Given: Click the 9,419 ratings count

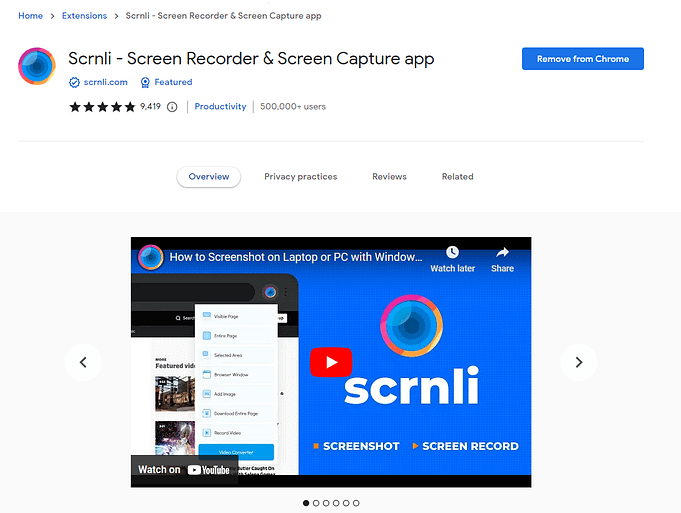Looking at the screenshot, I should click(x=150, y=106).
